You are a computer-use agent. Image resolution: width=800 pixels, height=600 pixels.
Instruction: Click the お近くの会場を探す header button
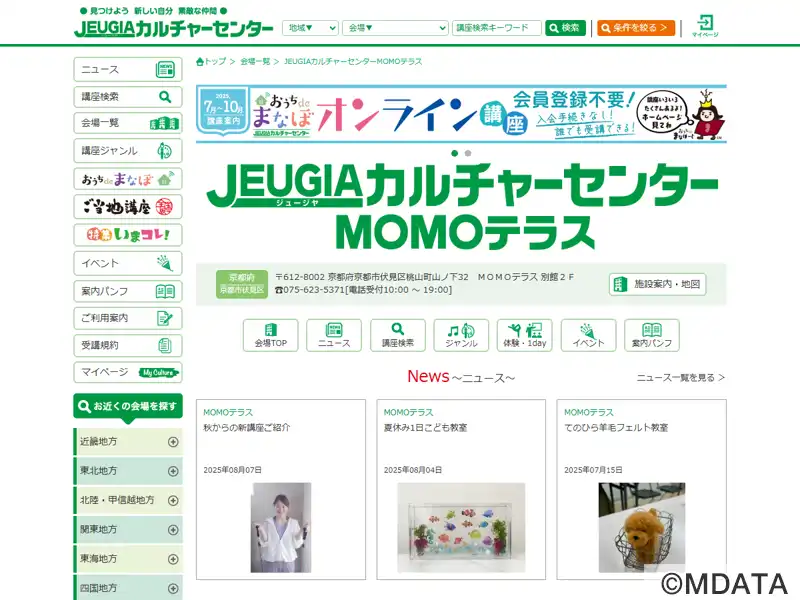pyautogui.click(x=128, y=406)
